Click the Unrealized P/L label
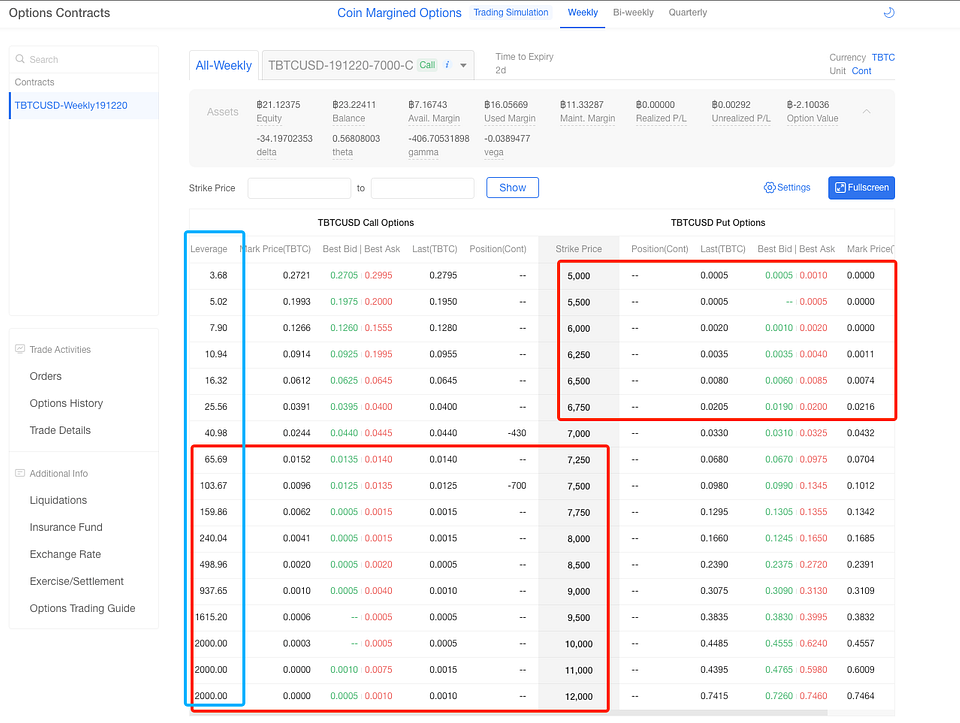This screenshot has height=723, width=960. point(741,118)
